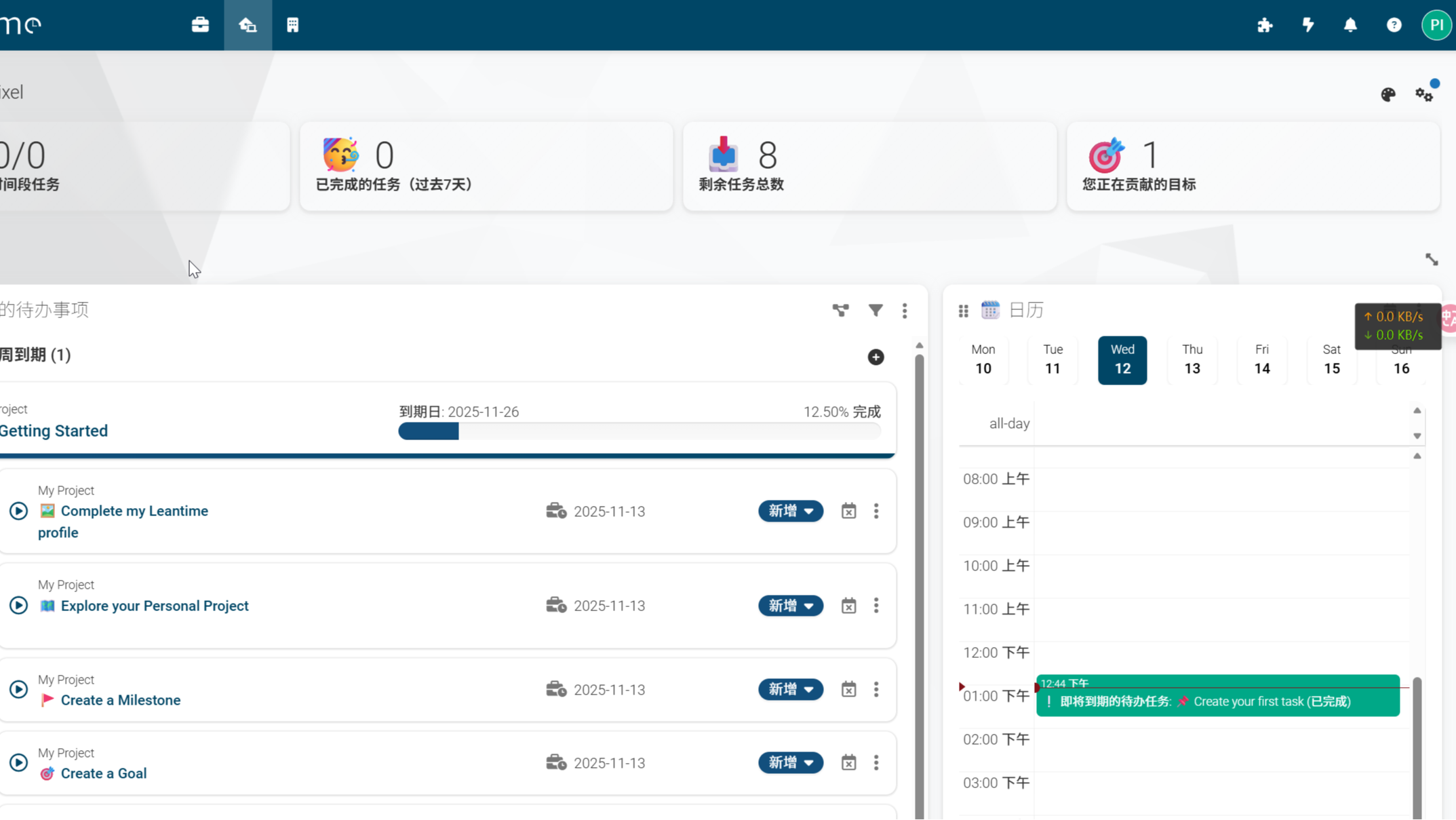Open help with the question mark icon
1456x820 pixels.
tap(1394, 25)
